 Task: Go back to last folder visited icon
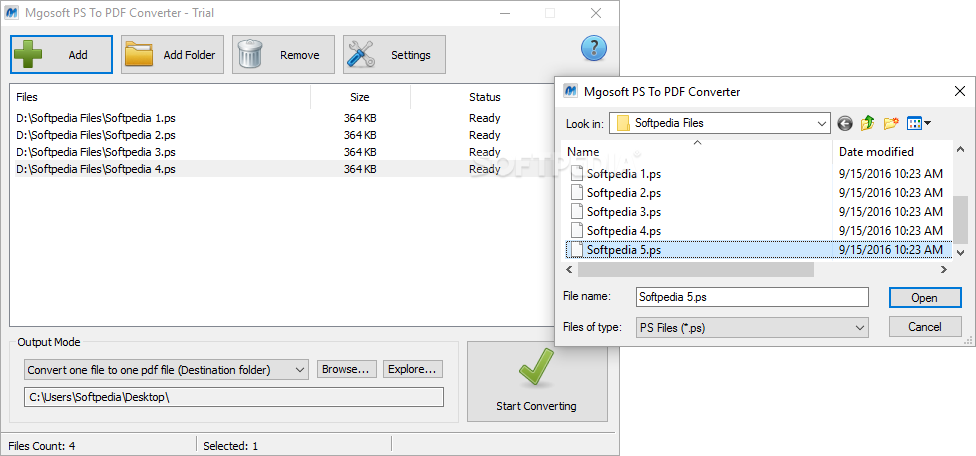(844, 123)
